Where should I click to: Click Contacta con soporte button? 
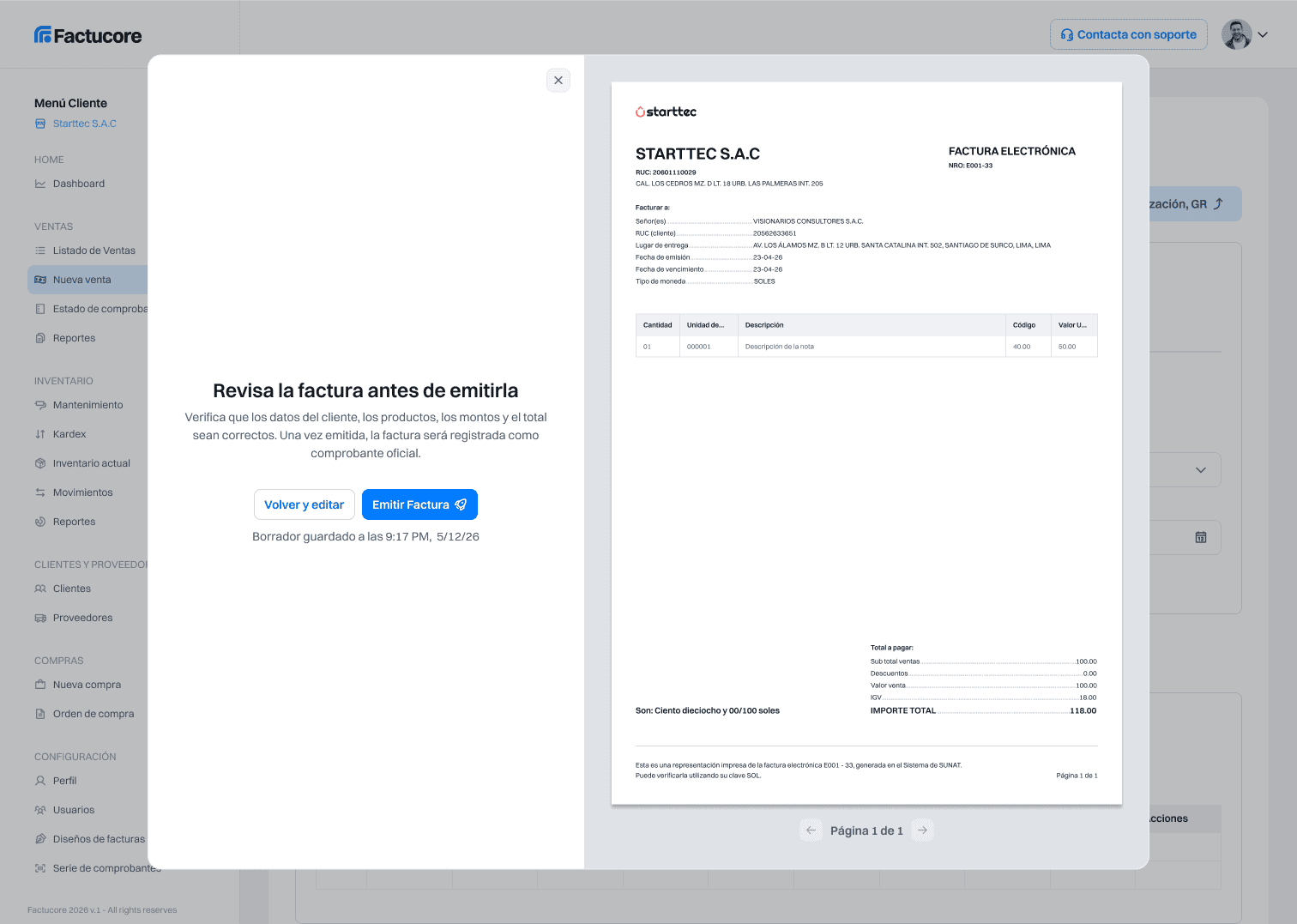click(x=1129, y=34)
